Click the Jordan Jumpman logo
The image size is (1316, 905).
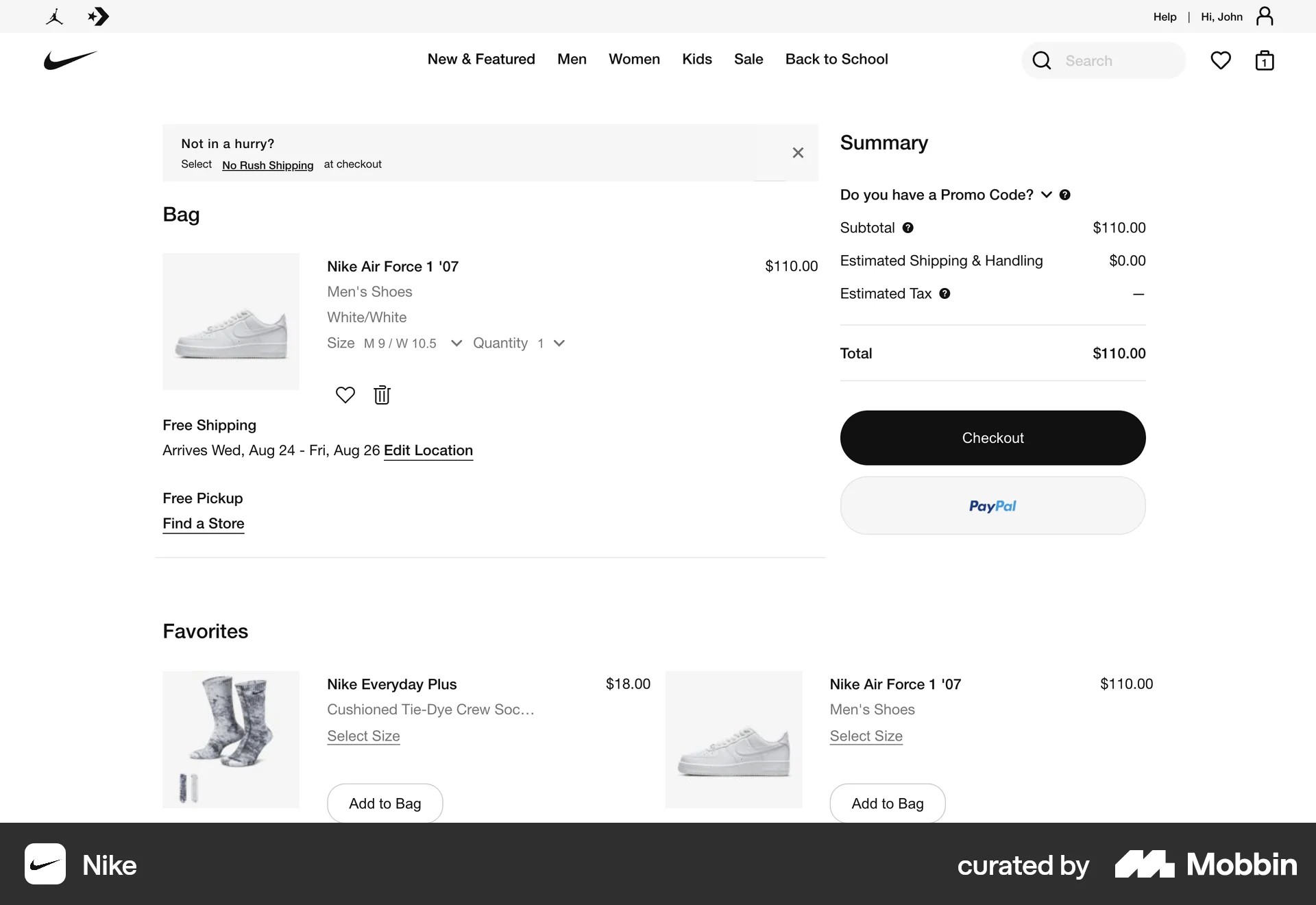point(55,16)
